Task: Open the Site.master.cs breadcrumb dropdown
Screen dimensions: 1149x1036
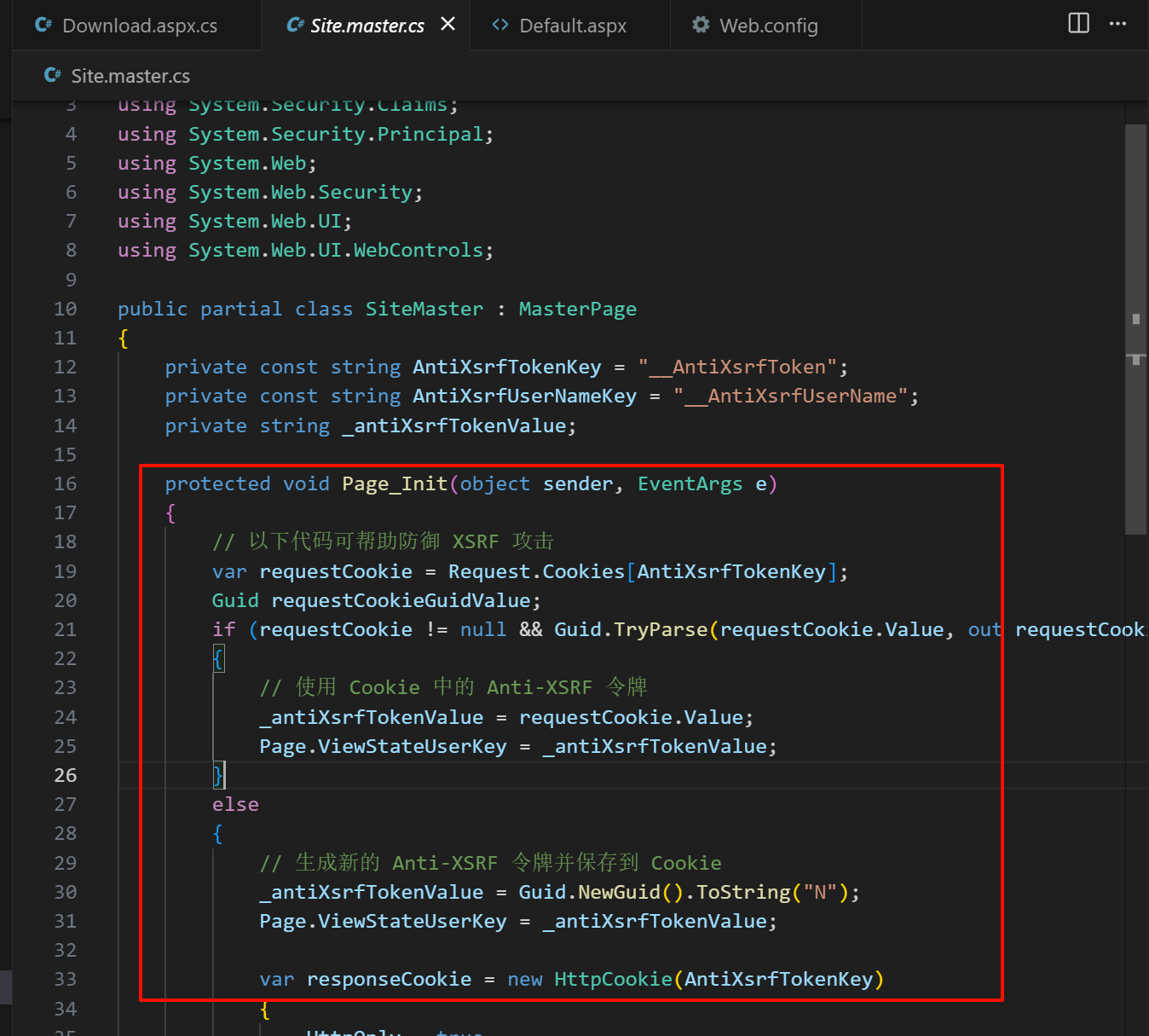Action: (x=130, y=75)
